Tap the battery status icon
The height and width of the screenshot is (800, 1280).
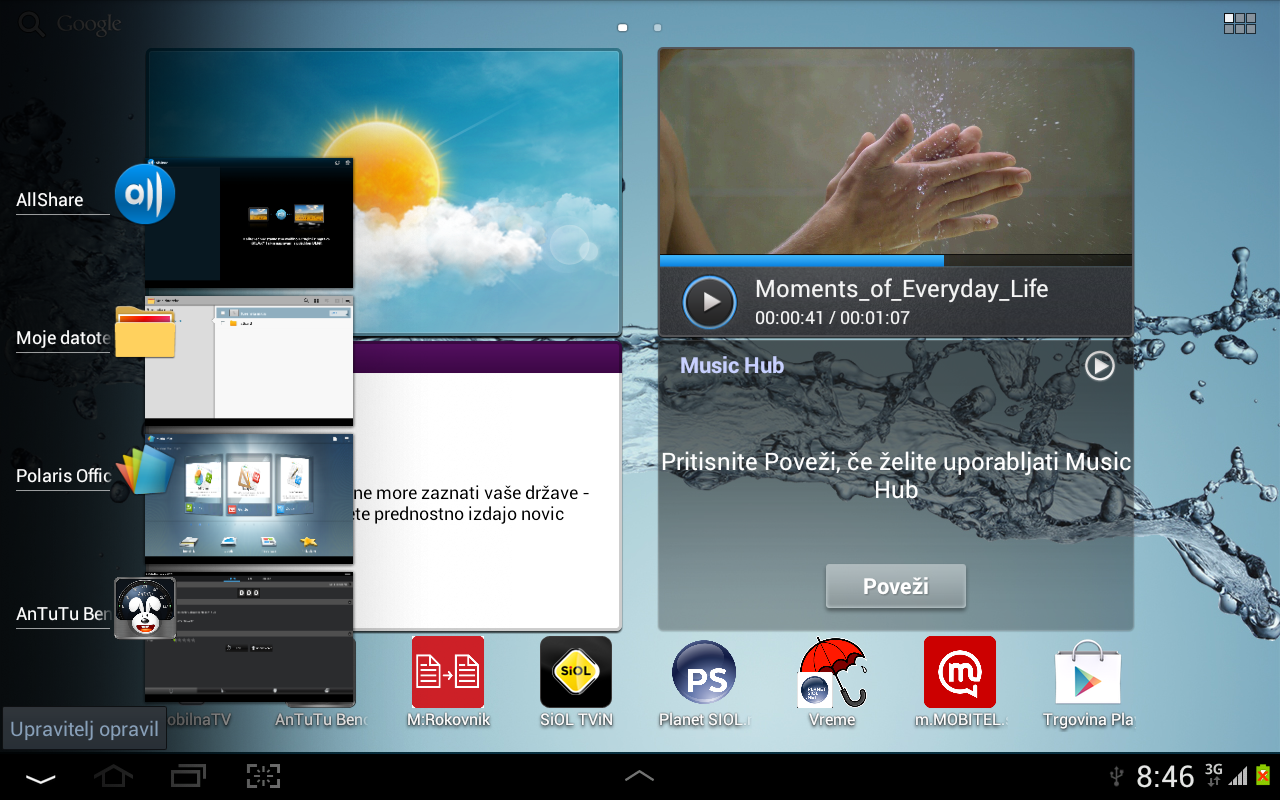(x=1263, y=774)
